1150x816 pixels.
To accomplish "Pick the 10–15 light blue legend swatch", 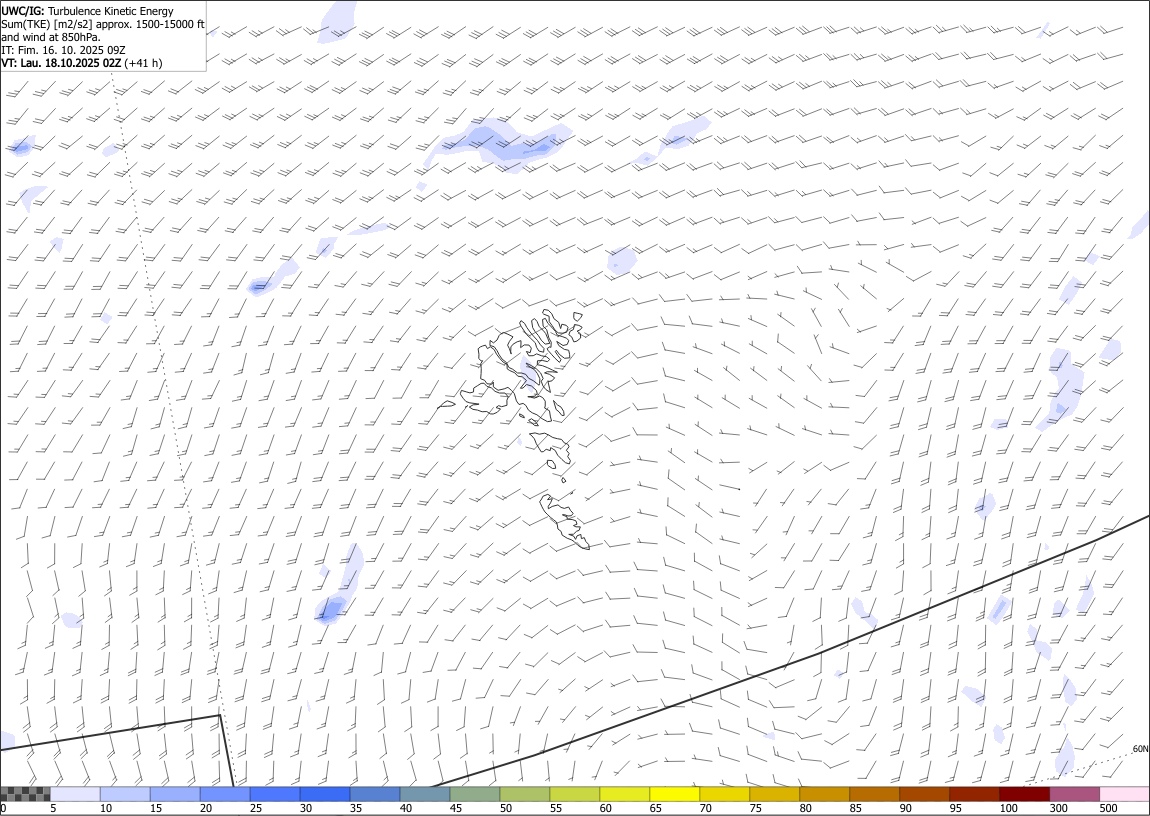I will [x=125, y=794].
